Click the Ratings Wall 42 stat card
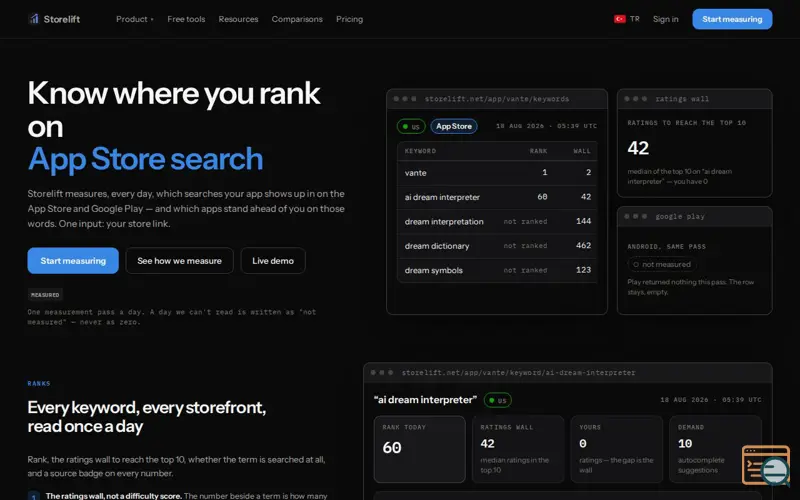 518,449
